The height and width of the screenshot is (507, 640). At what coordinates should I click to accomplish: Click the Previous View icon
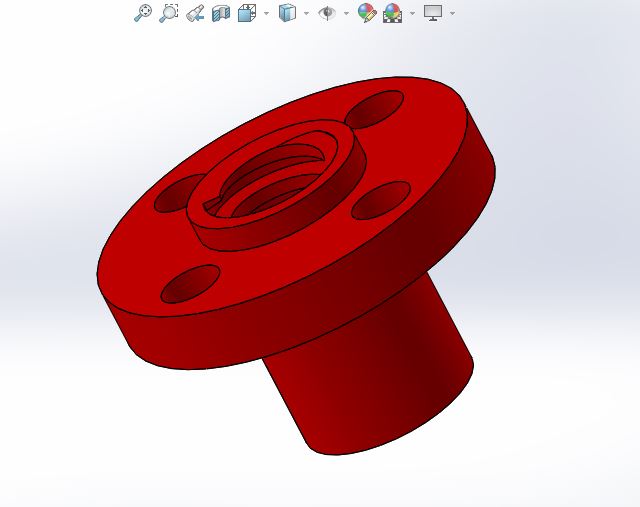(x=195, y=13)
